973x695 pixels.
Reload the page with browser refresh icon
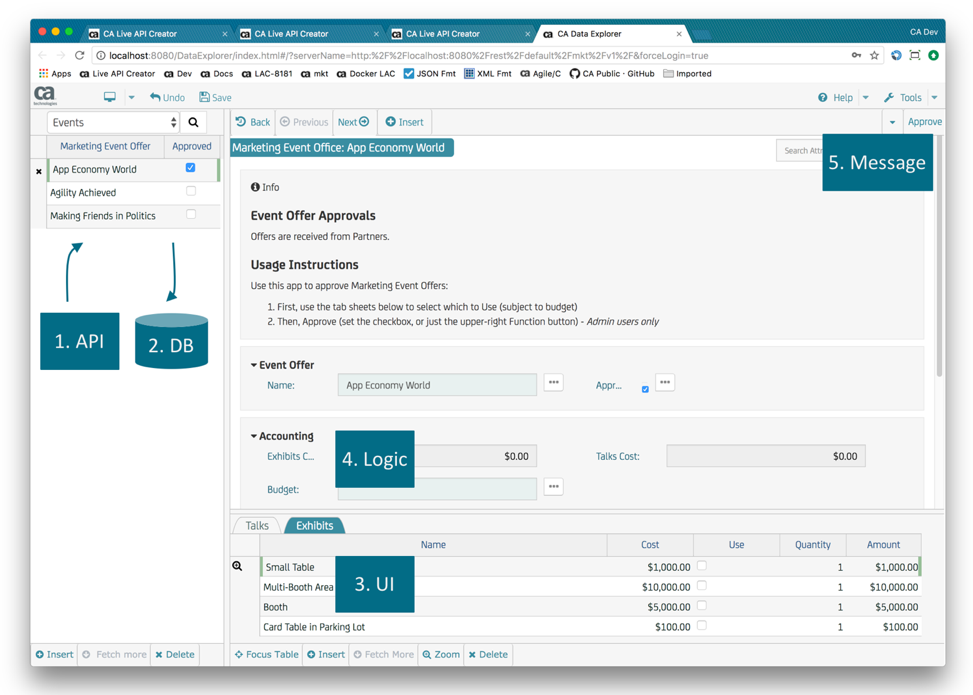(80, 55)
